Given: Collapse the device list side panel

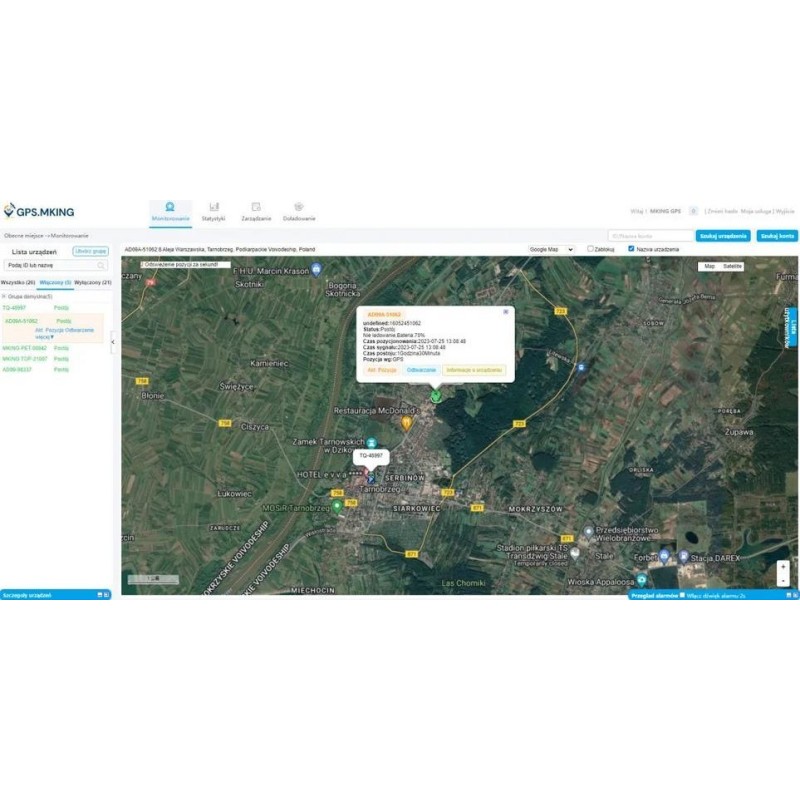Looking at the screenshot, I should (112, 342).
